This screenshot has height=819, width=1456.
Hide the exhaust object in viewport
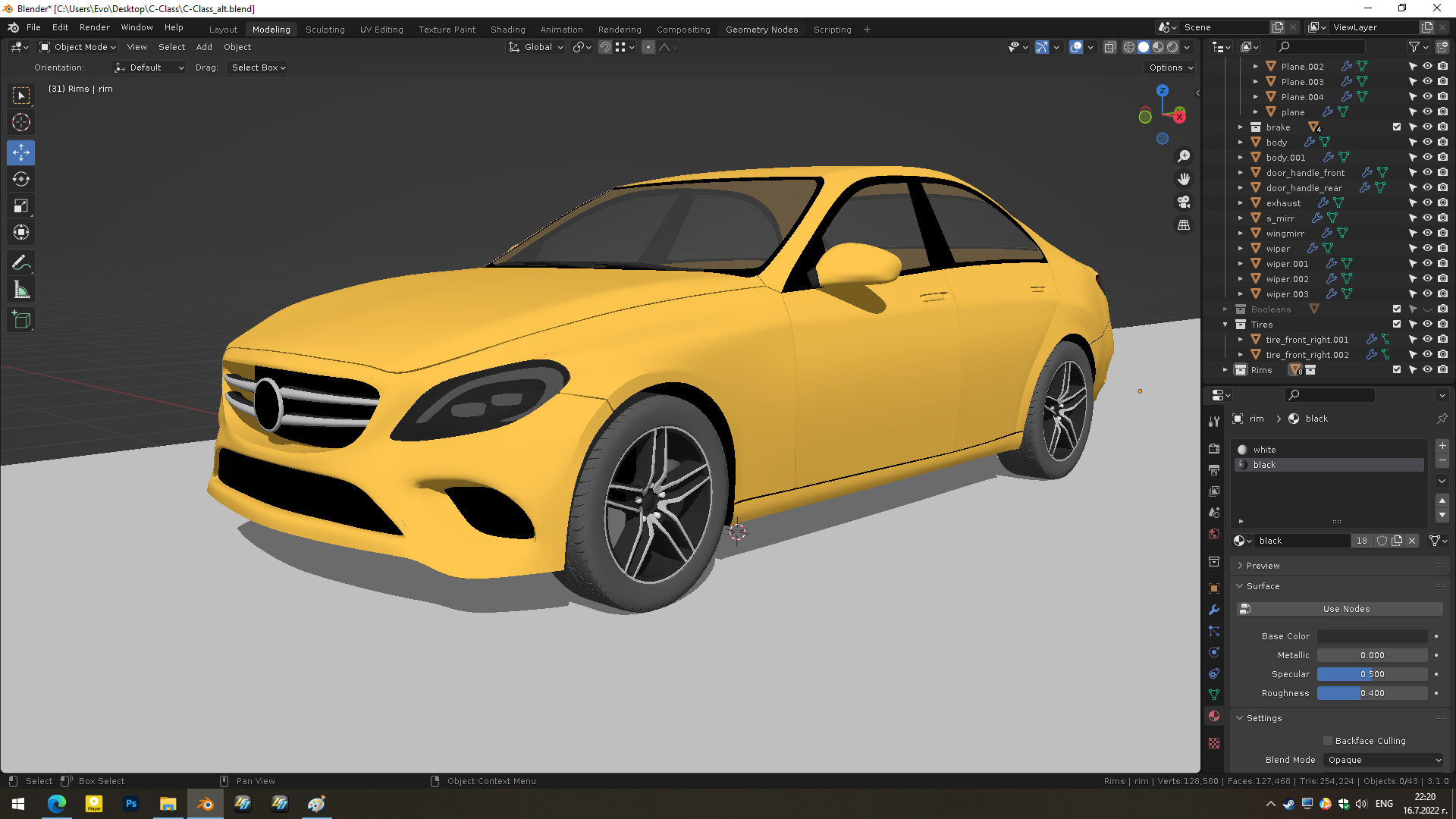(x=1427, y=202)
